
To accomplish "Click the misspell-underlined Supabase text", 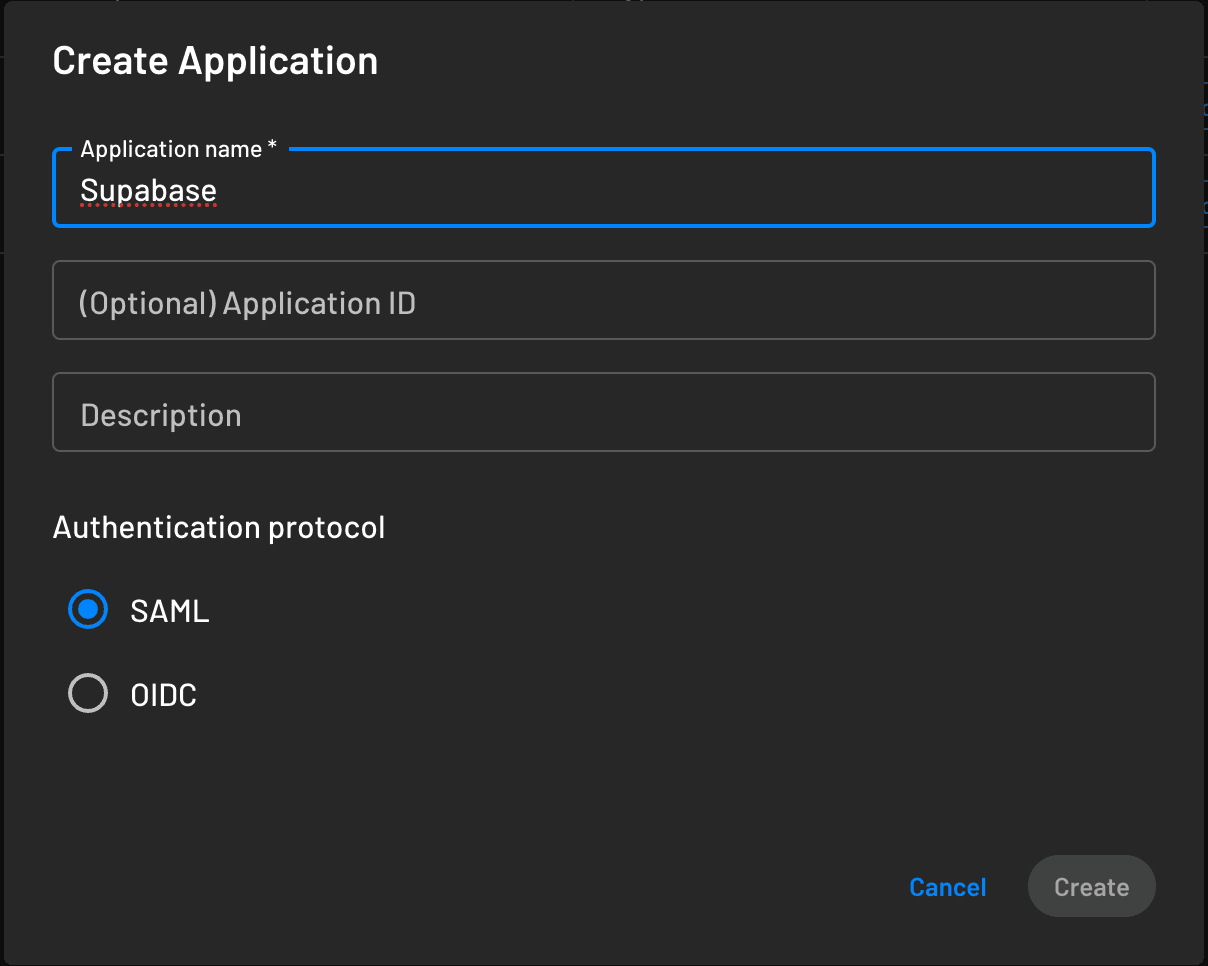I will (148, 190).
